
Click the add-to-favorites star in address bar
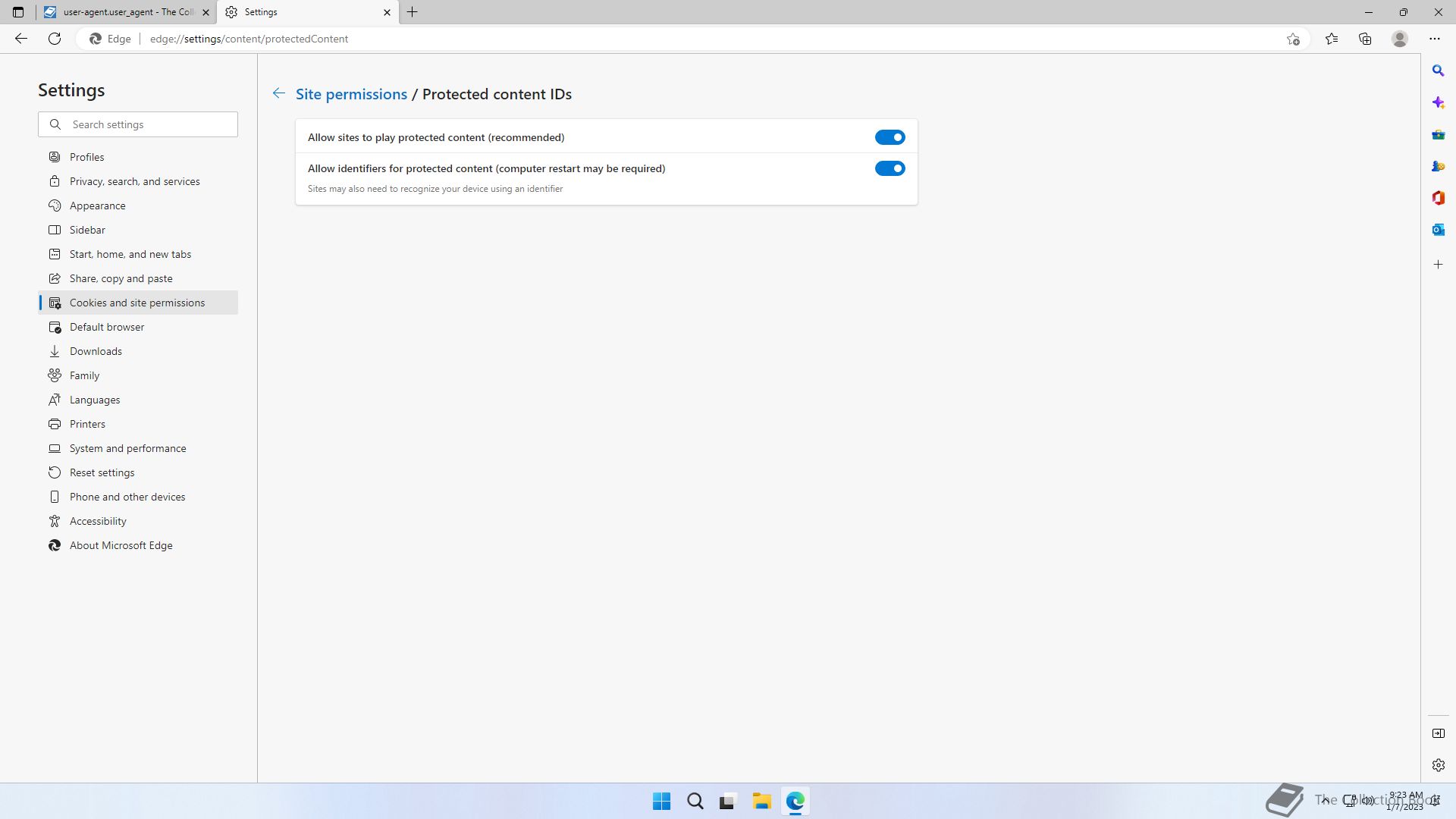point(1293,39)
